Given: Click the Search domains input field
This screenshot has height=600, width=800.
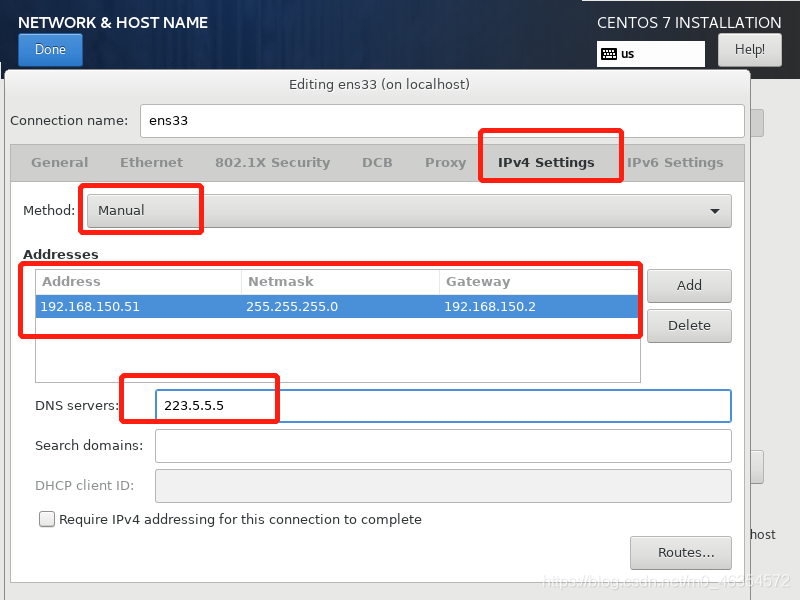Looking at the screenshot, I should pyautogui.click(x=443, y=446).
